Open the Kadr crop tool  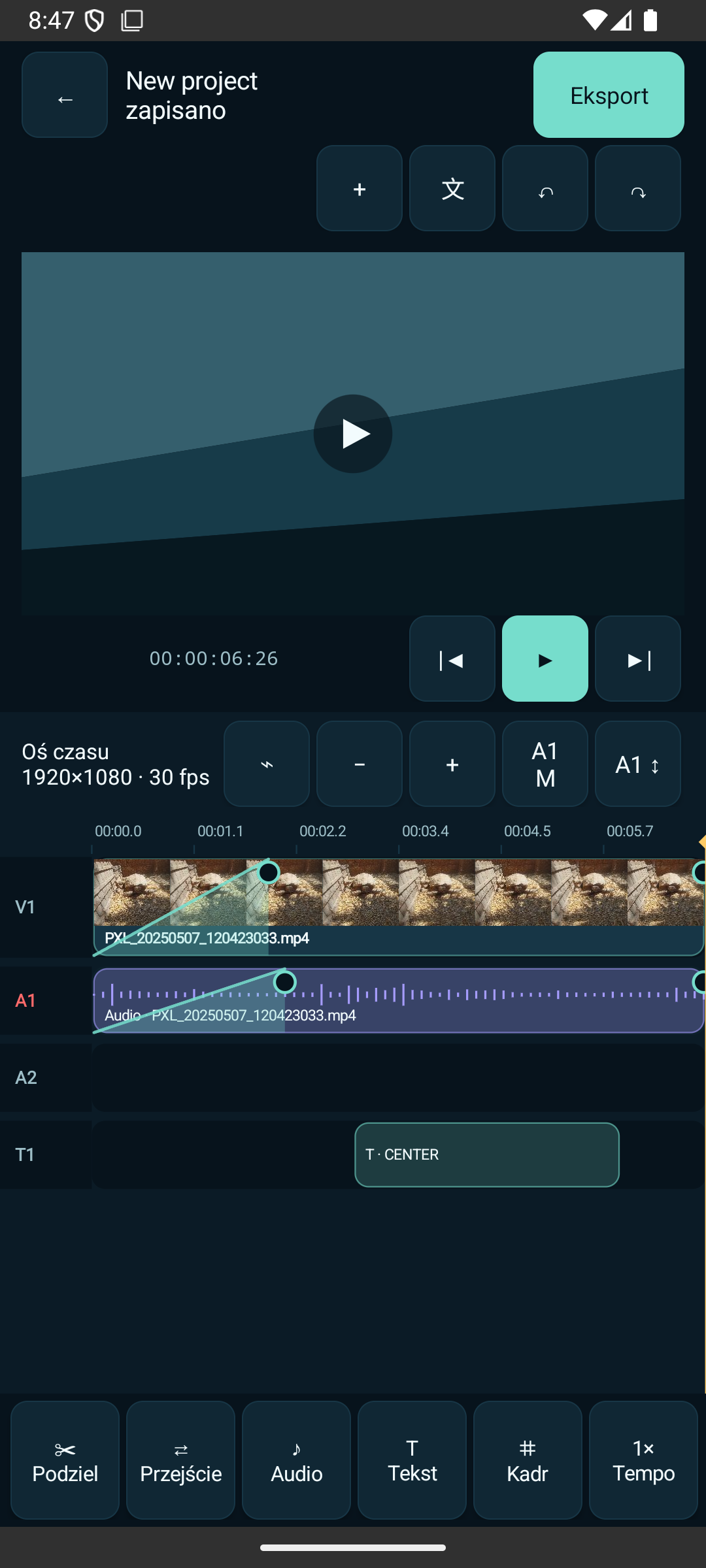pyautogui.click(x=528, y=1460)
